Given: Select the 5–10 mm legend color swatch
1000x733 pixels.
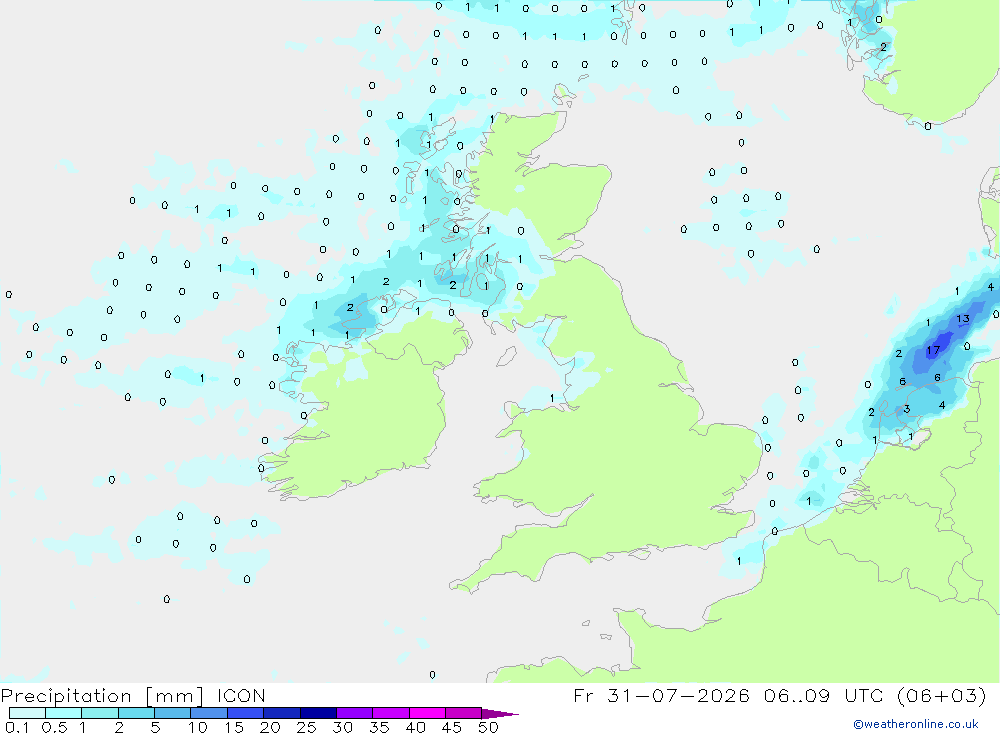Looking at the screenshot, I should point(173,713).
